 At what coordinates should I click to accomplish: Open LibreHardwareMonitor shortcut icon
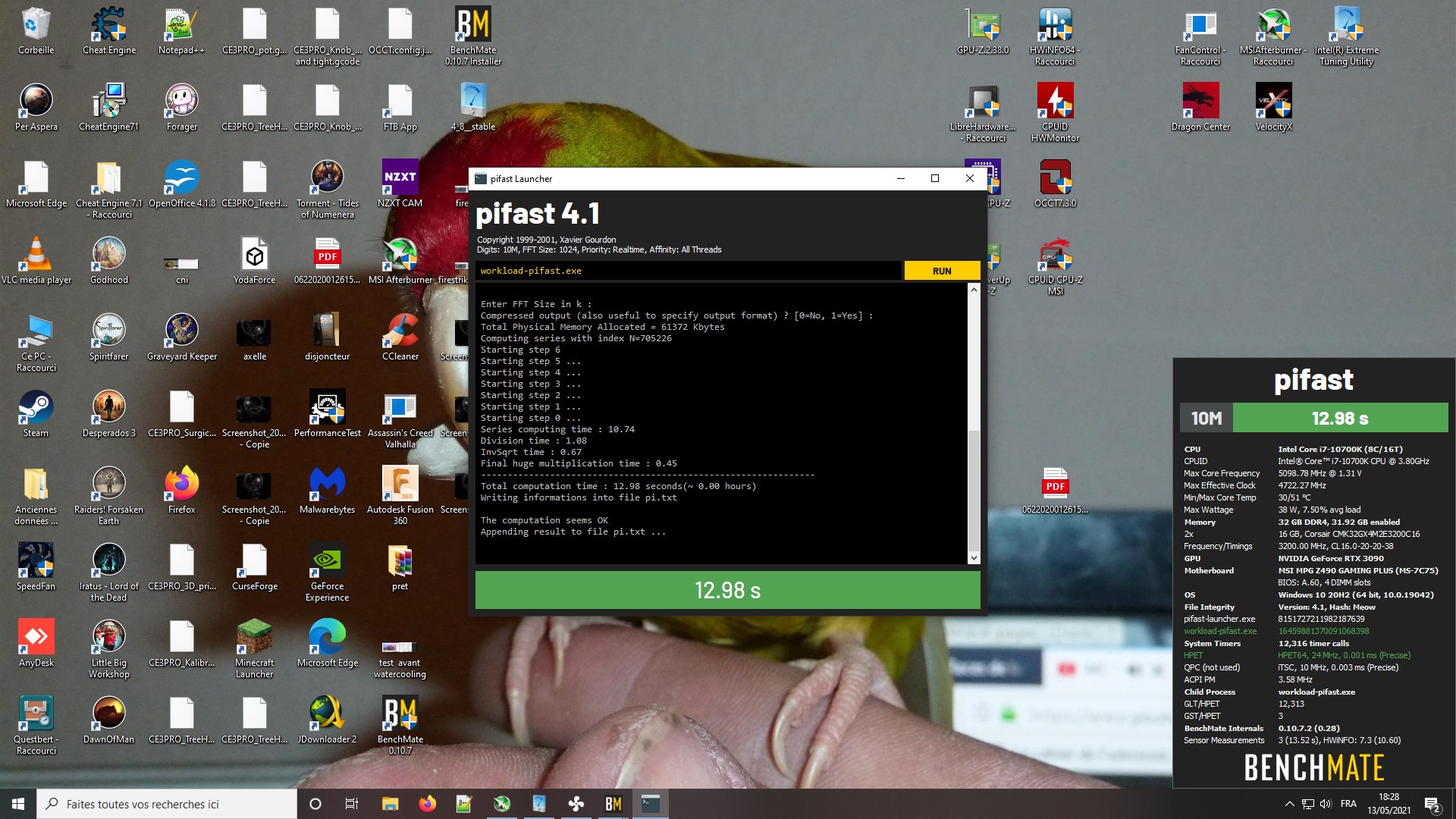(x=983, y=112)
